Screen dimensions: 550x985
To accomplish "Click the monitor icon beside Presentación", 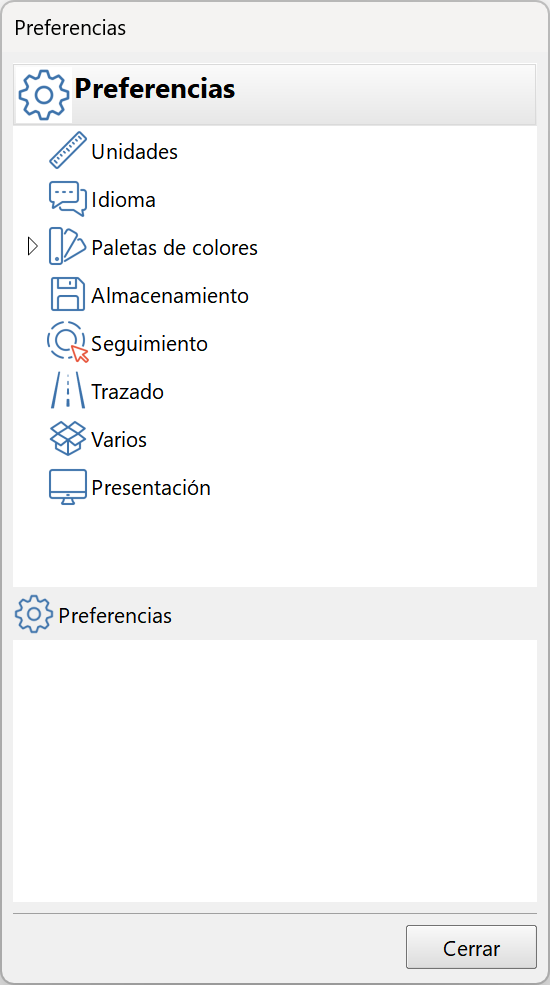I will pos(68,487).
